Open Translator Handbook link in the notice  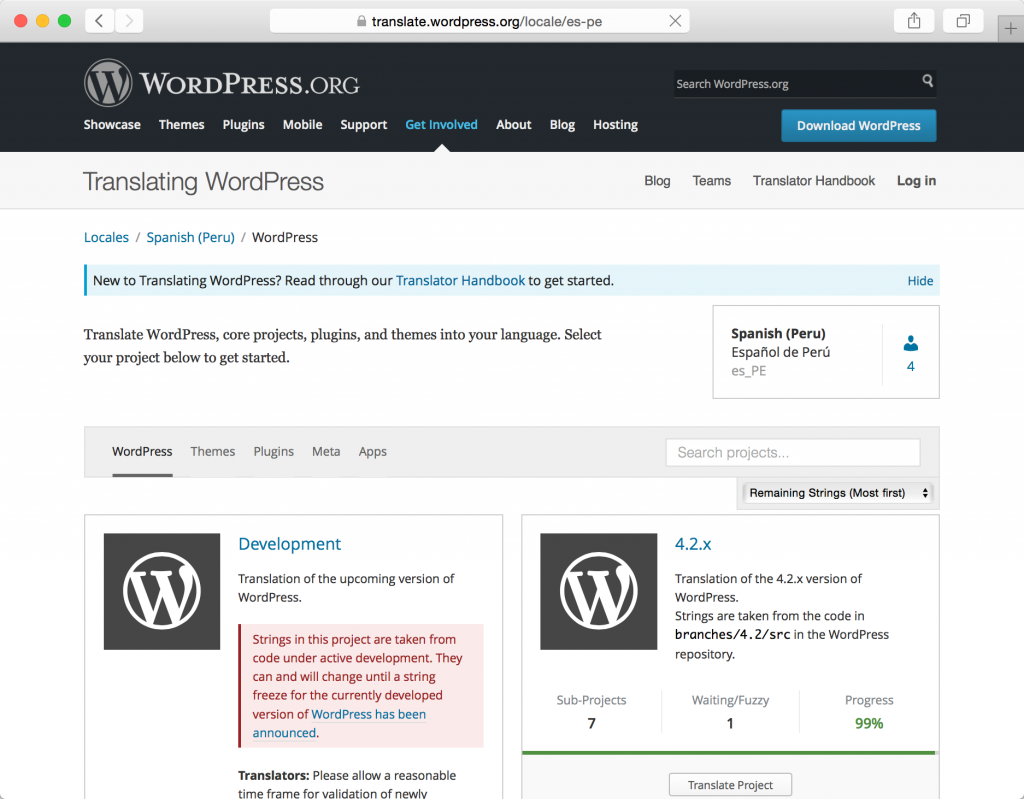(460, 280)
